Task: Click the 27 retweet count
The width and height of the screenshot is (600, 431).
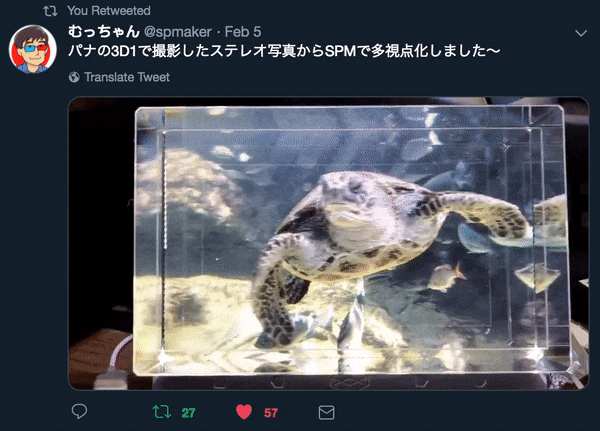Action: point(188,413)
